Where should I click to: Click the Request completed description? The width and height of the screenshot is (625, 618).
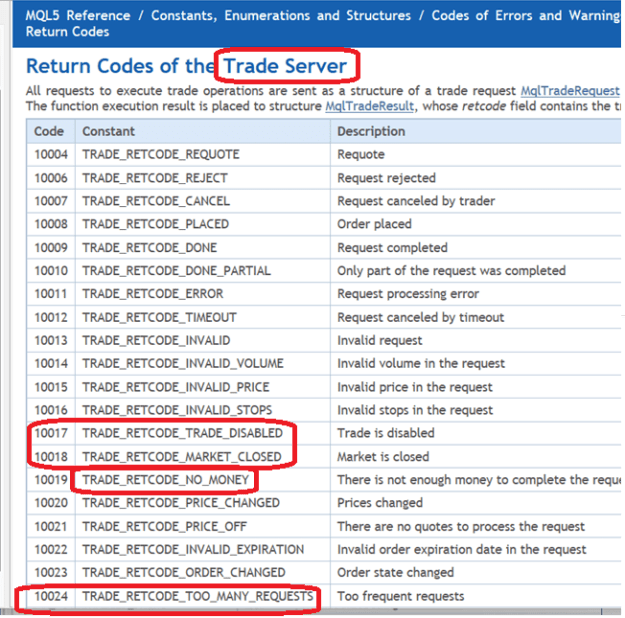point(392,248)
